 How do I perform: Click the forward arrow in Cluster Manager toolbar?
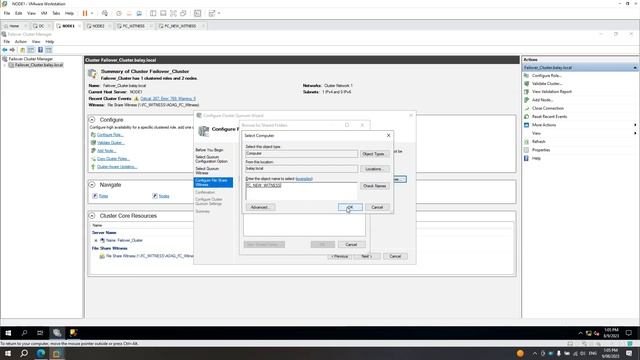tap(12, 50)
